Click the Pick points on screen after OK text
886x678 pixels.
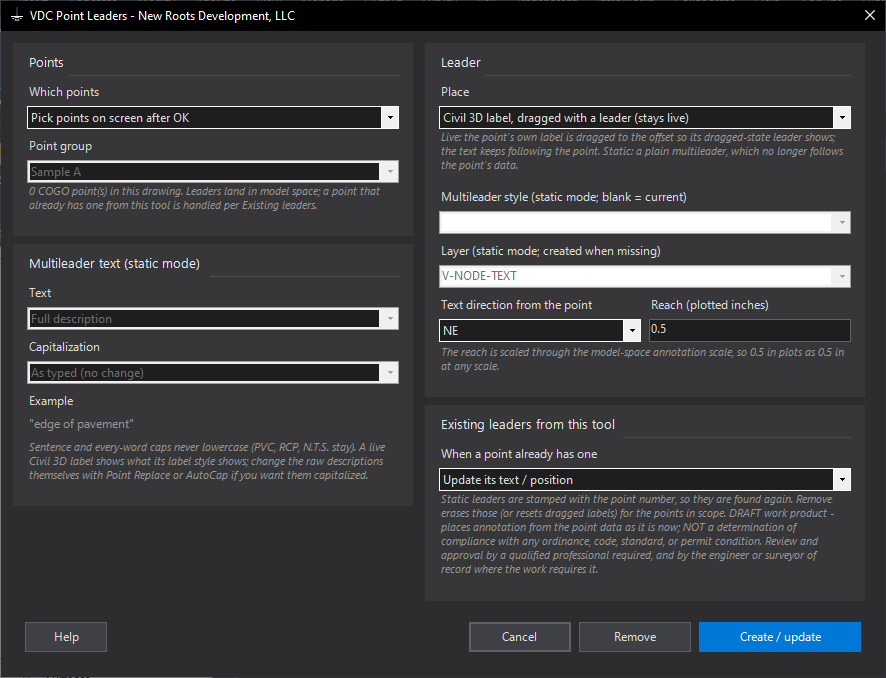[110, 118]
